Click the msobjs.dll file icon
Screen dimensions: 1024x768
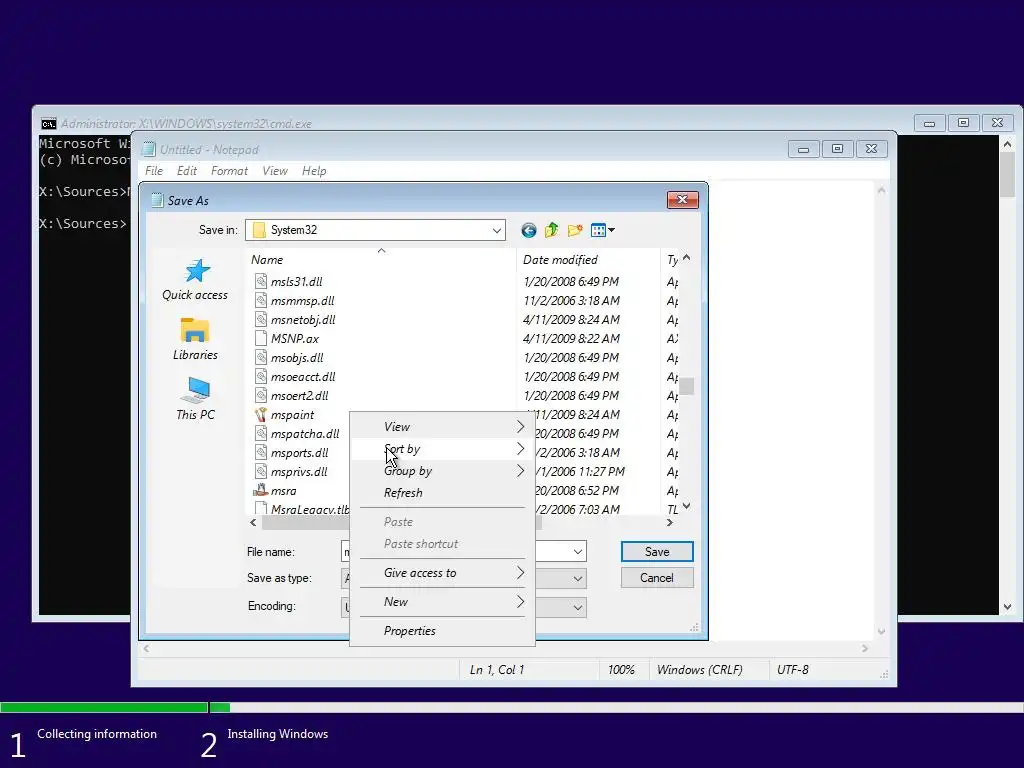point(261,357)
